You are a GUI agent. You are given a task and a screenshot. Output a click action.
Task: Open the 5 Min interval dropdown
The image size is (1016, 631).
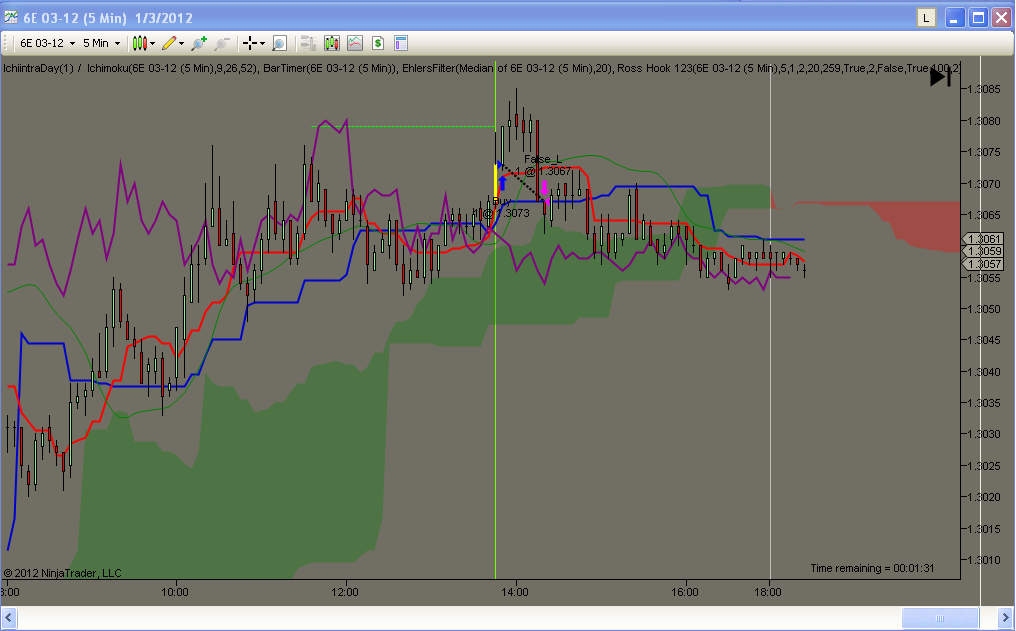pyautogui.click(x=101, y=43)
